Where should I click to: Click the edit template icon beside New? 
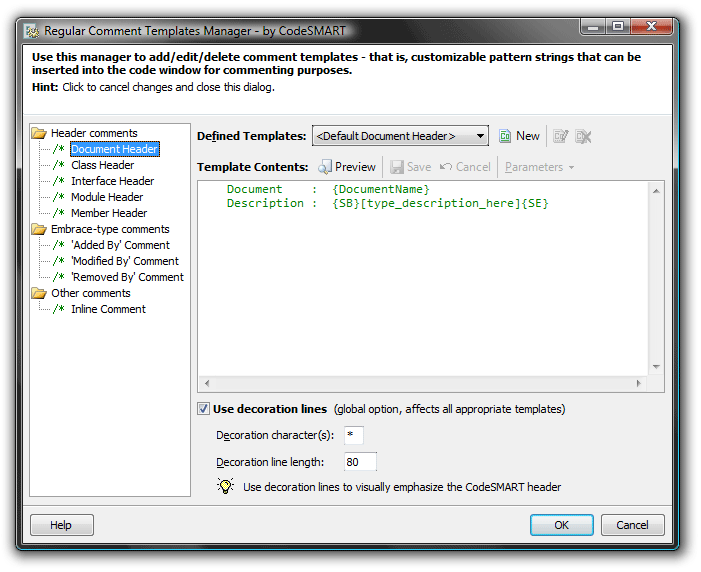[560, 136]
